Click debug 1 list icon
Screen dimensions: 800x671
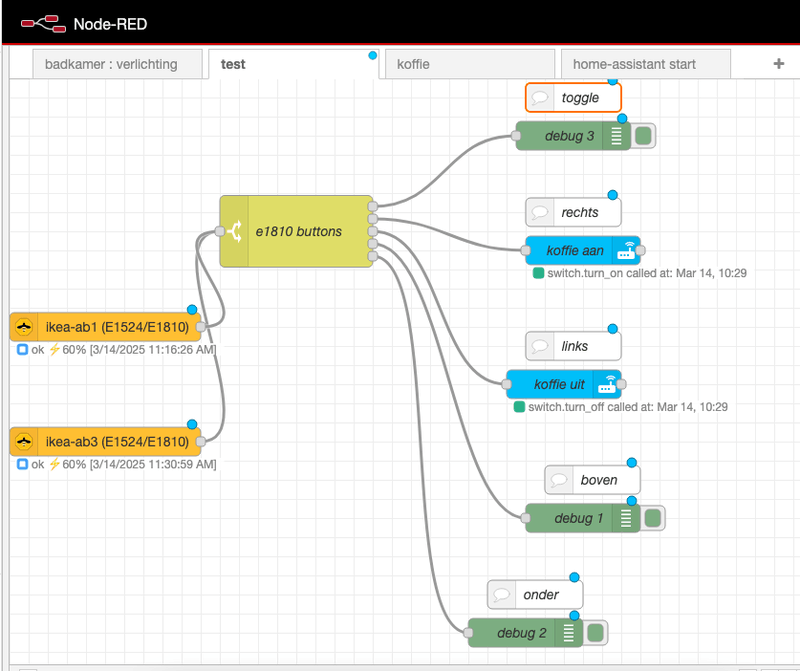tap(626, 518)
